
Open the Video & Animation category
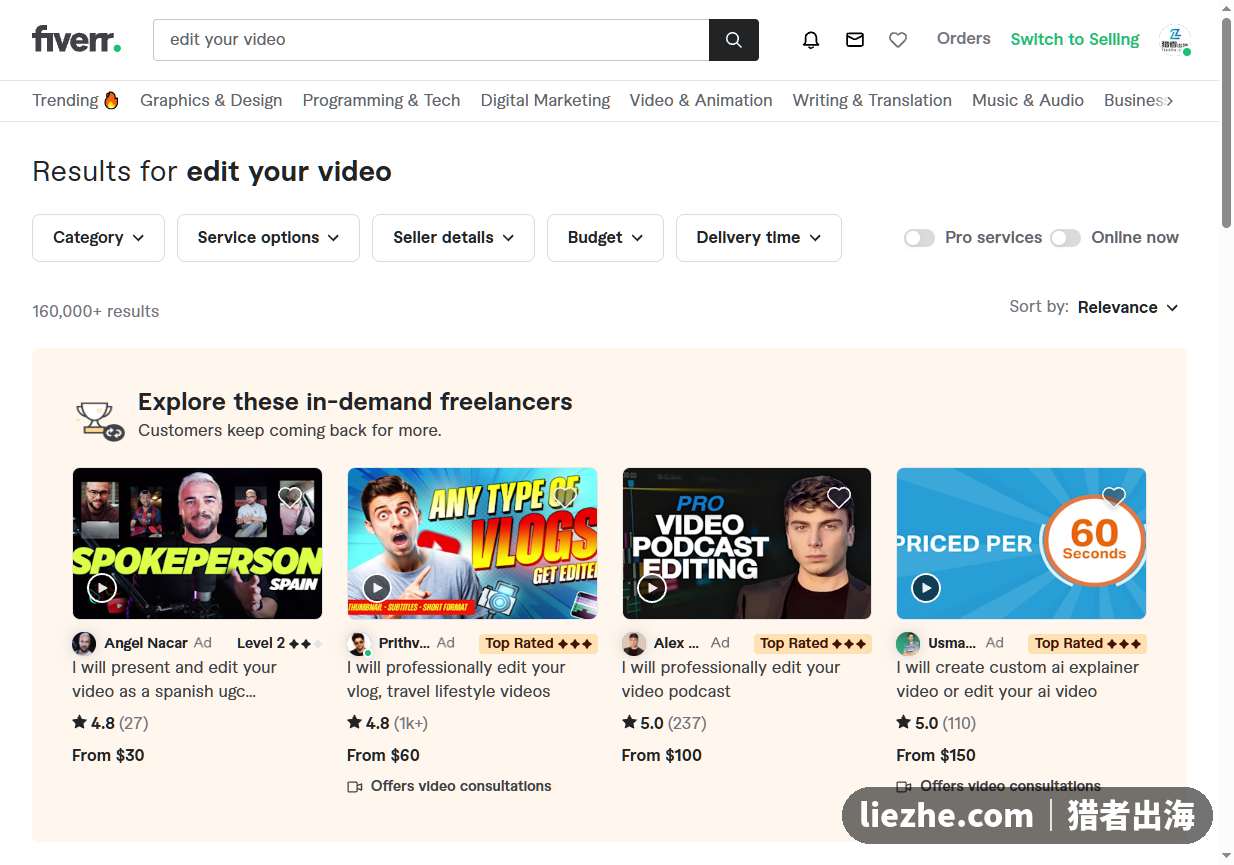pyautogui.click(x=701, y=100)
